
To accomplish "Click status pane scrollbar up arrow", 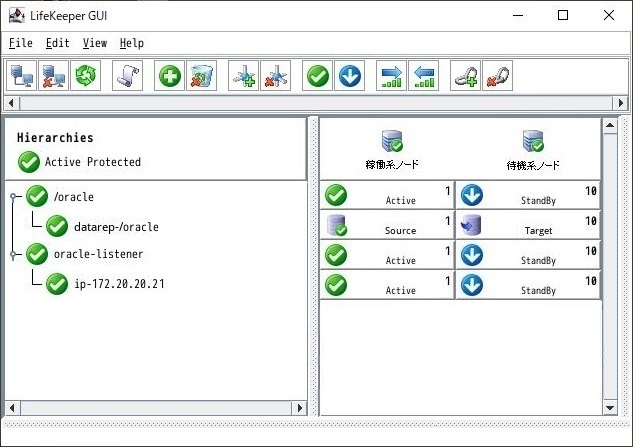I will click(610, 125).
